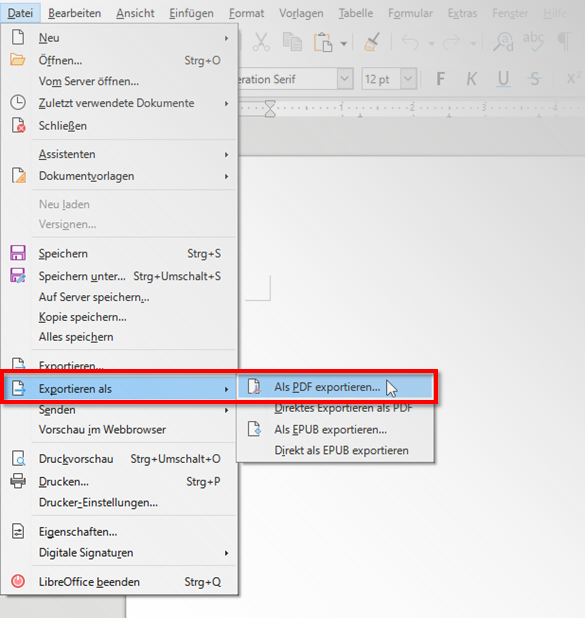
Task: Click the Öffnen folder icon
Action: pyautogui.click(x=18, y=60)
